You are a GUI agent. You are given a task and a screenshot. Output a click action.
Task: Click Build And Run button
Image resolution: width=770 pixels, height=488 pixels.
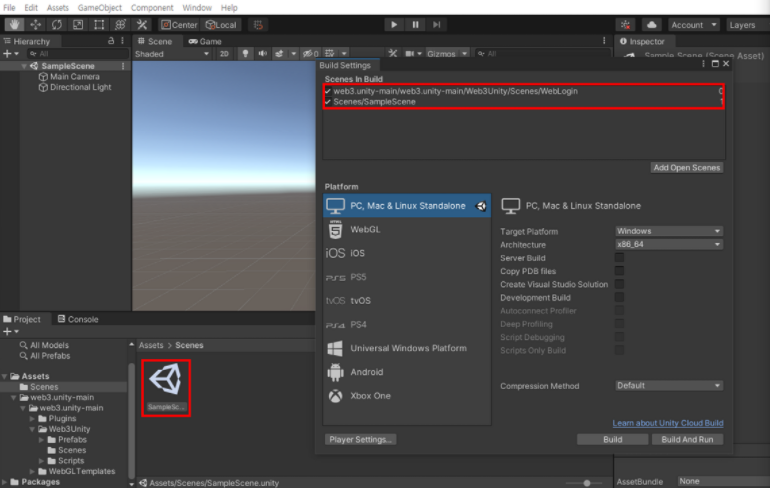(x=687, y=439)
